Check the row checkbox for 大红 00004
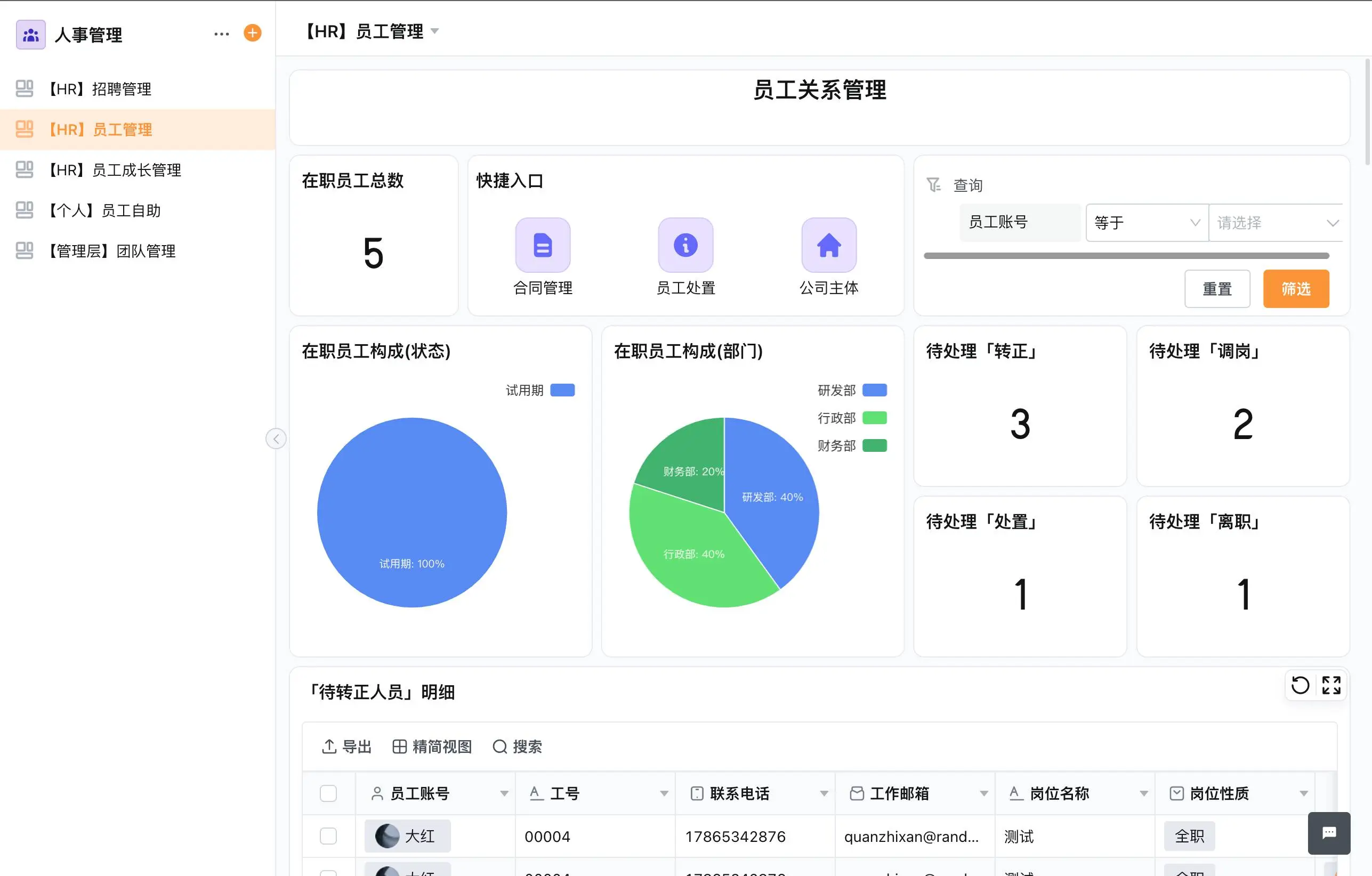Image resolution: width=1372 pixels, height=876 pixels. [328, 836]
